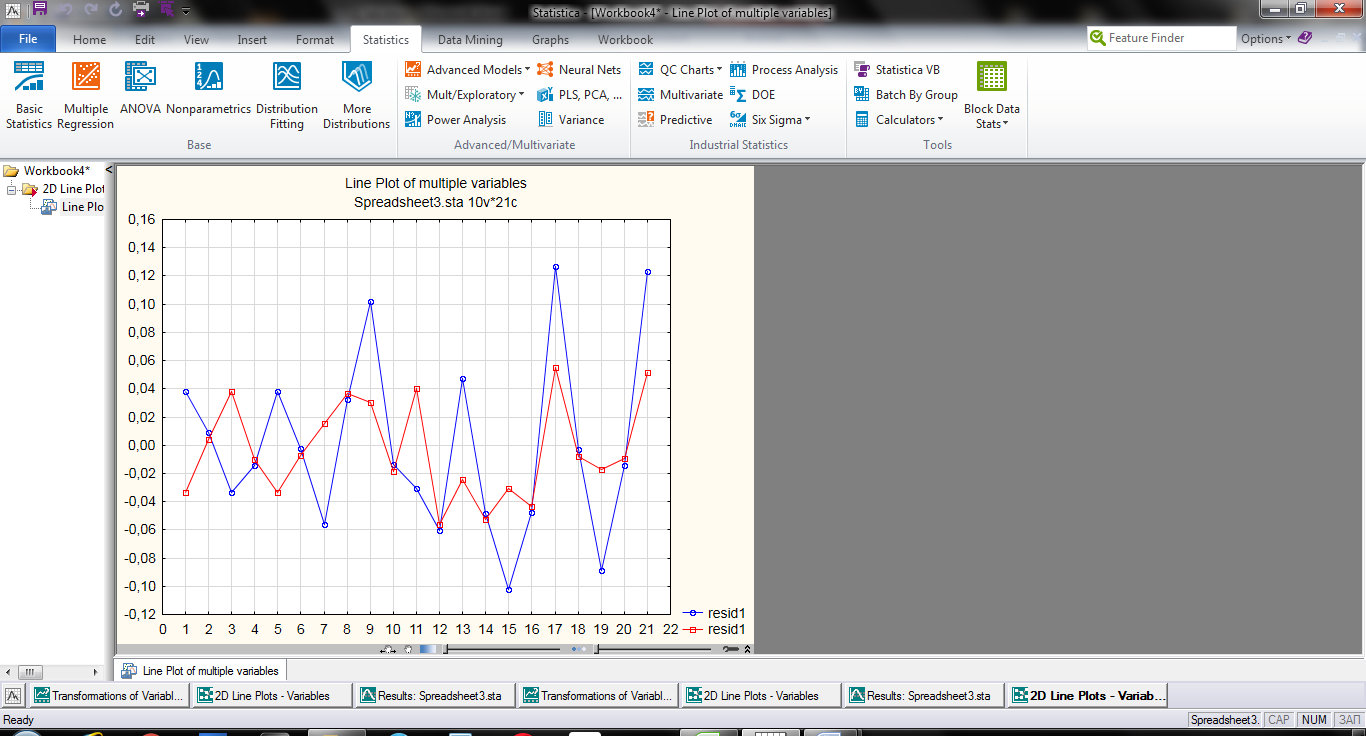This screenshot has height=736, width=1366.
Task: Open Batch By Group tool
Action: (x=906, y=95)
